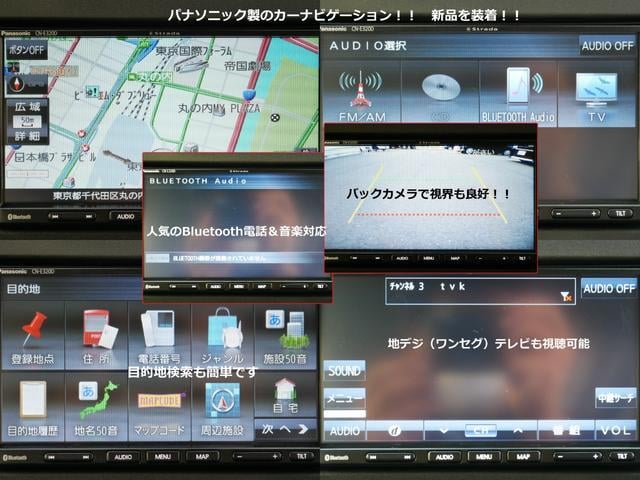This screenshot has width=640, height=480.
Task: Go to next destination page with 次へ
Action: (285, 428)
